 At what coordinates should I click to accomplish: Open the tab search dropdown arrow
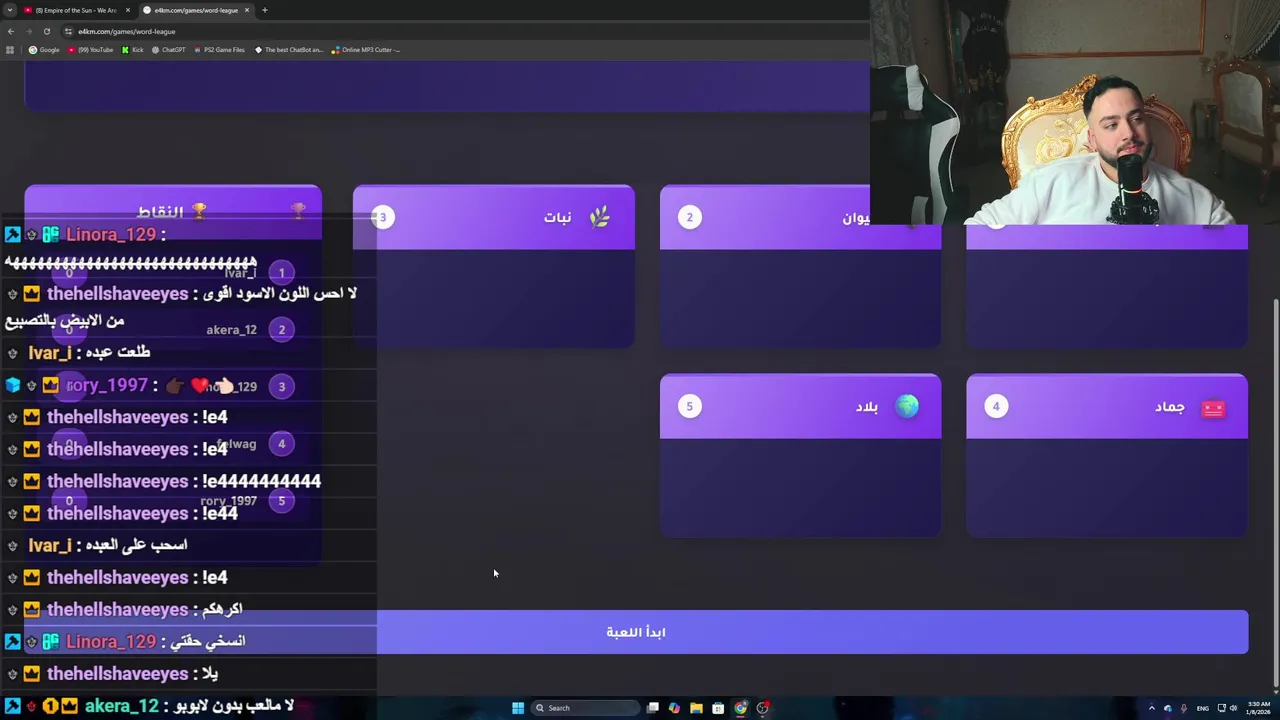click(x=10, y=10)
